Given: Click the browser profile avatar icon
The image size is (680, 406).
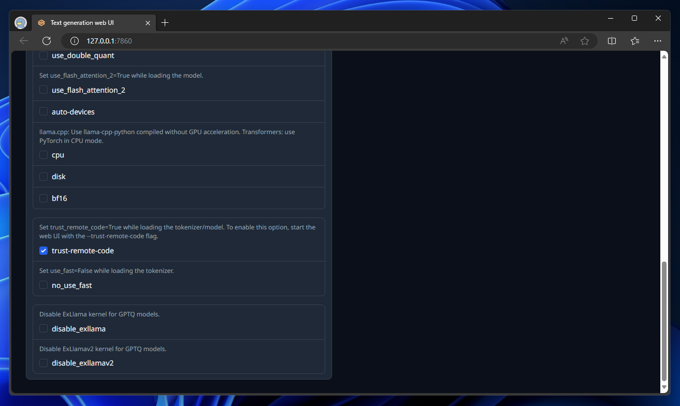Looking at the screenshot, I should [20, 23].
